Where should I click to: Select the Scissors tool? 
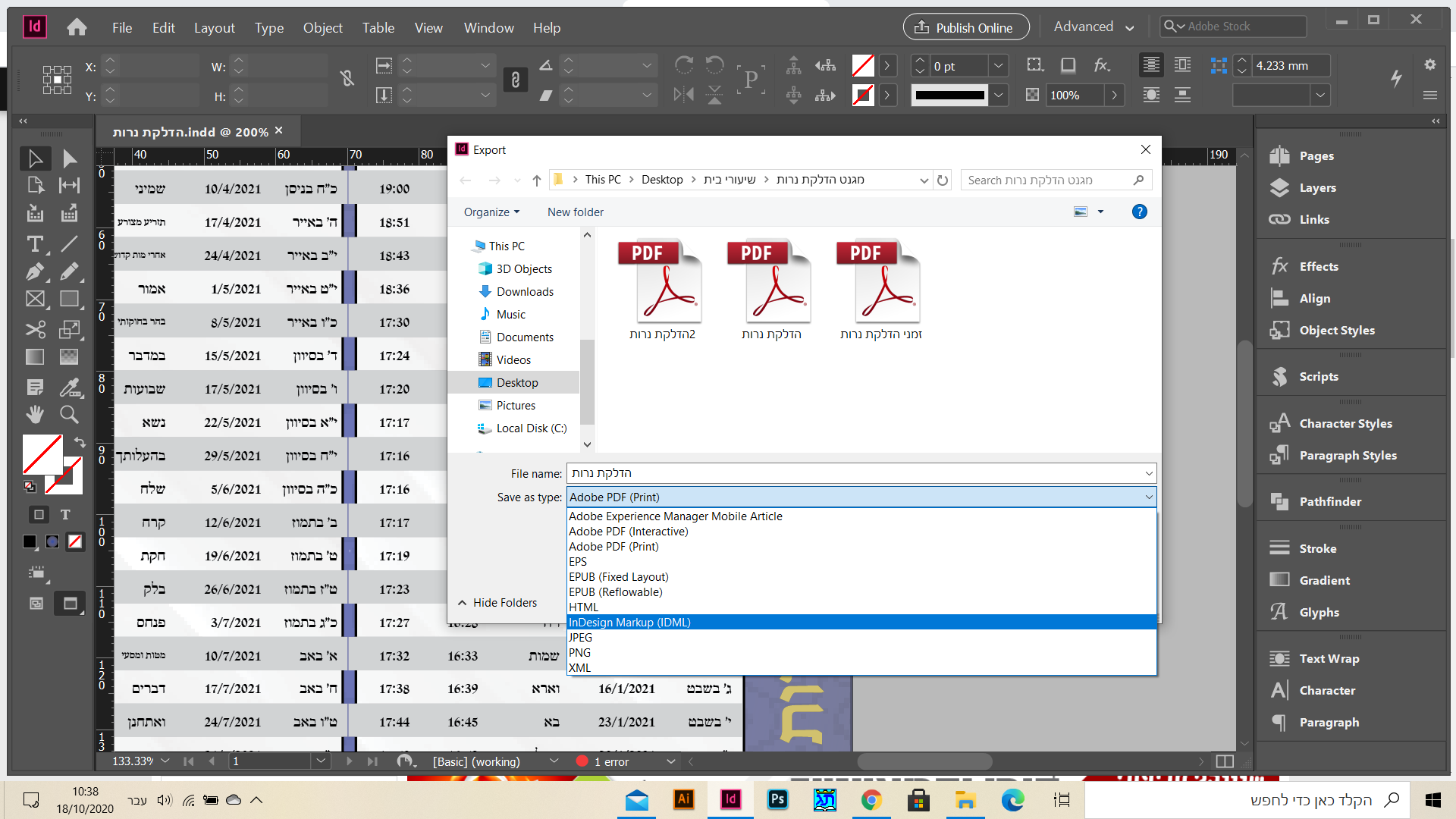[x=35, y=329]
